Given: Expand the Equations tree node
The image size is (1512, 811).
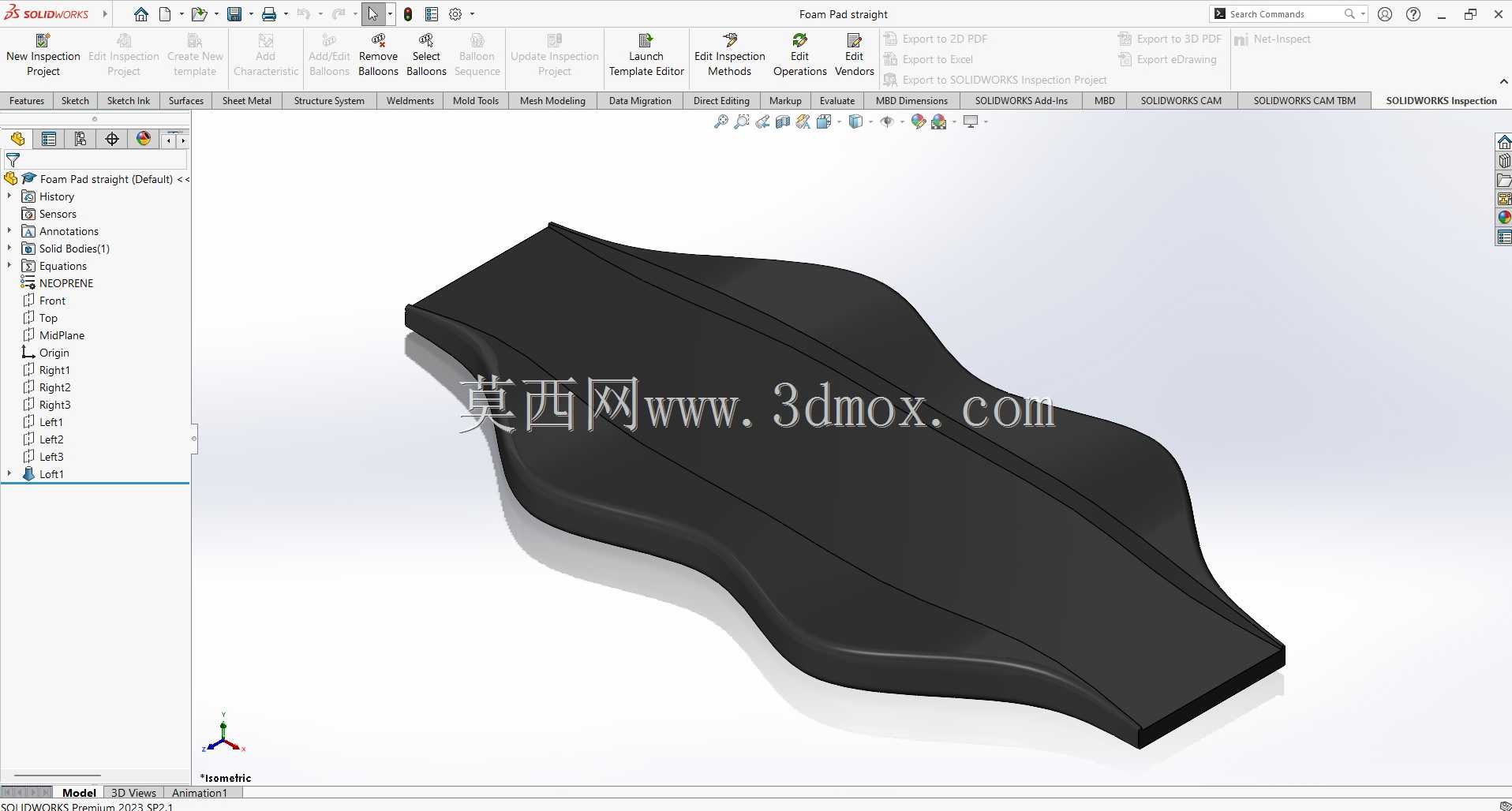Looking at the screenshot, I should [9, 266].
